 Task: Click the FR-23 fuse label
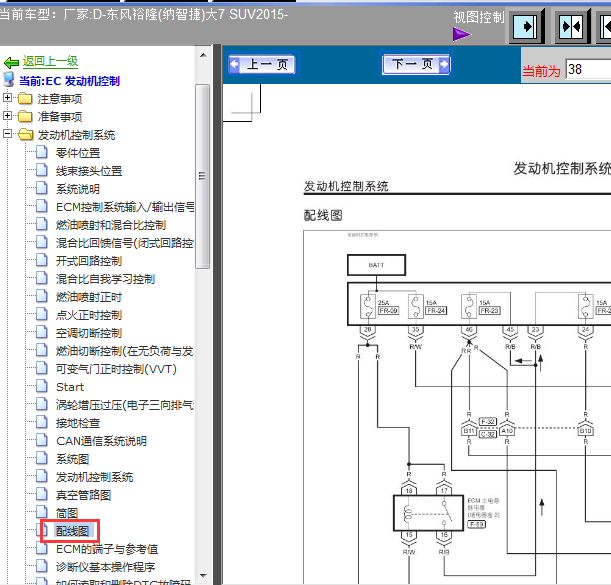(490, 311)
